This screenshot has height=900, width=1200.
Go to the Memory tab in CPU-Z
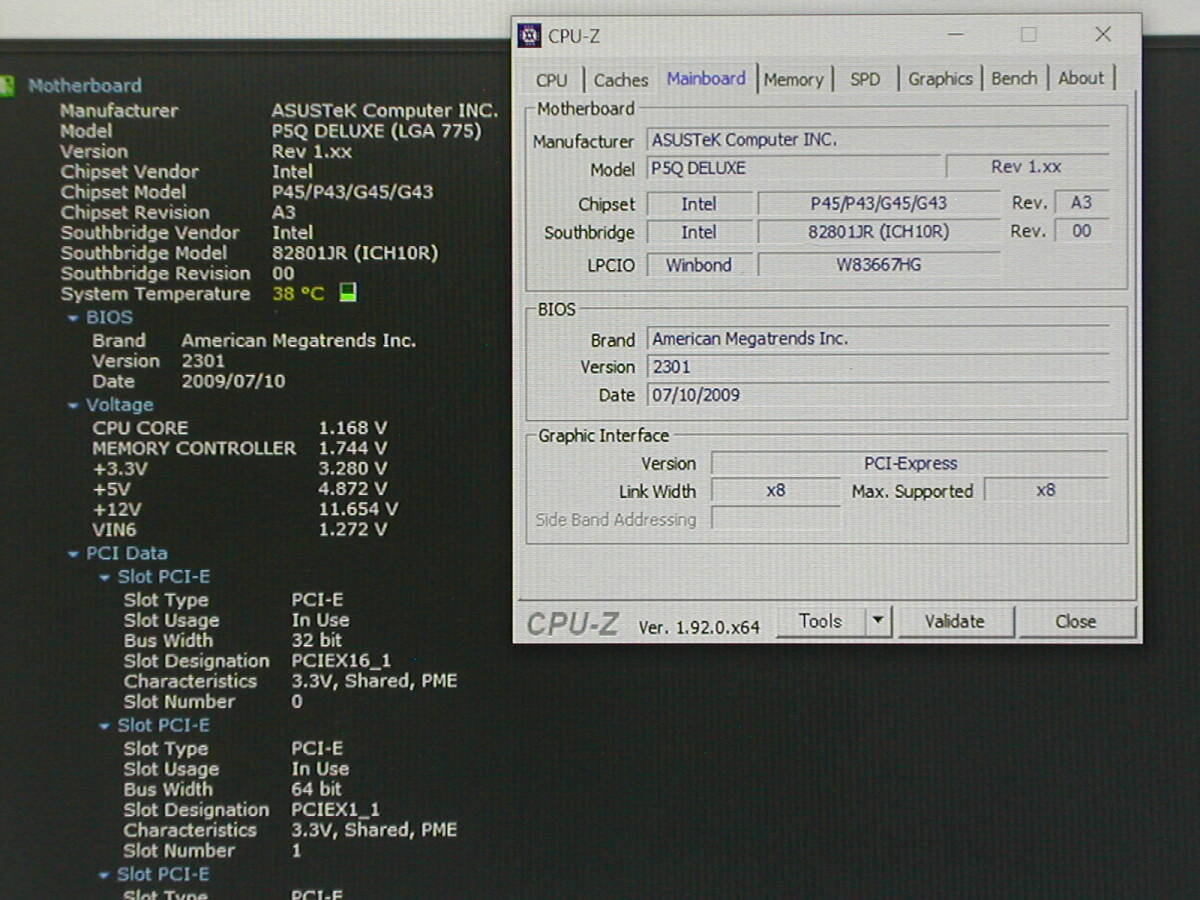(x=794, y=80)
